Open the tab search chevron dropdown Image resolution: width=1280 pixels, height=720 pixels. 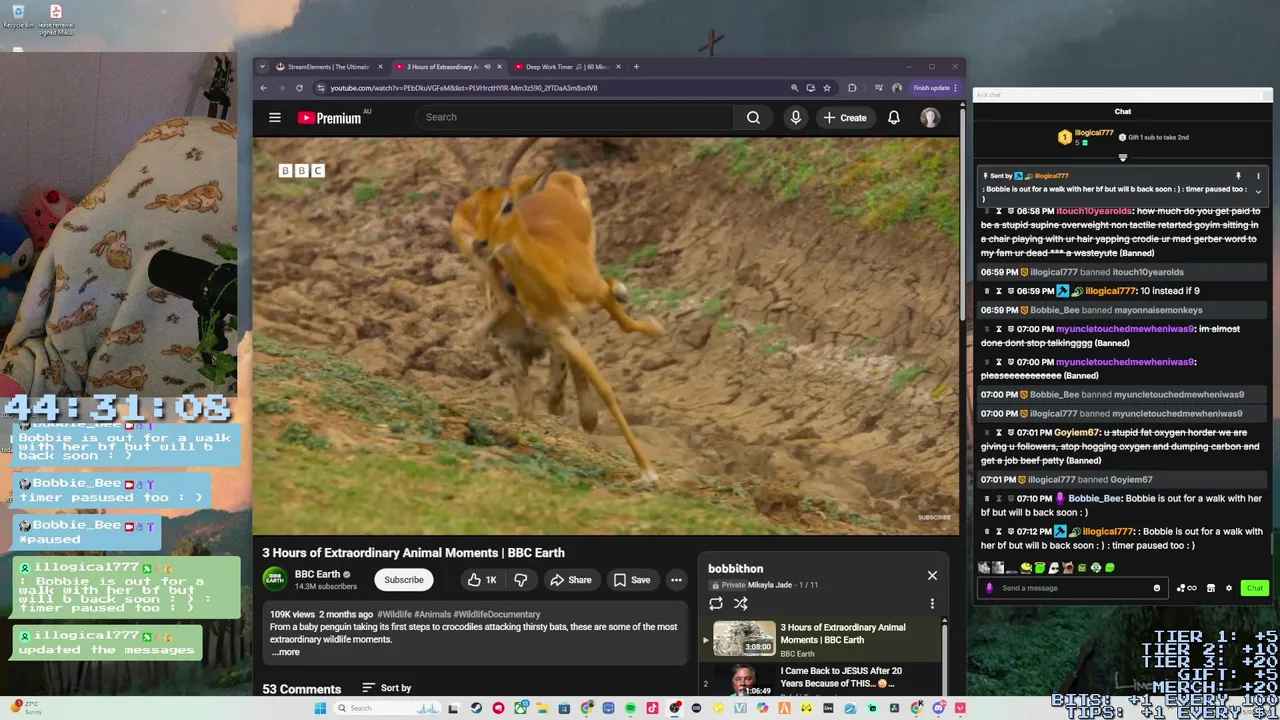262,67
